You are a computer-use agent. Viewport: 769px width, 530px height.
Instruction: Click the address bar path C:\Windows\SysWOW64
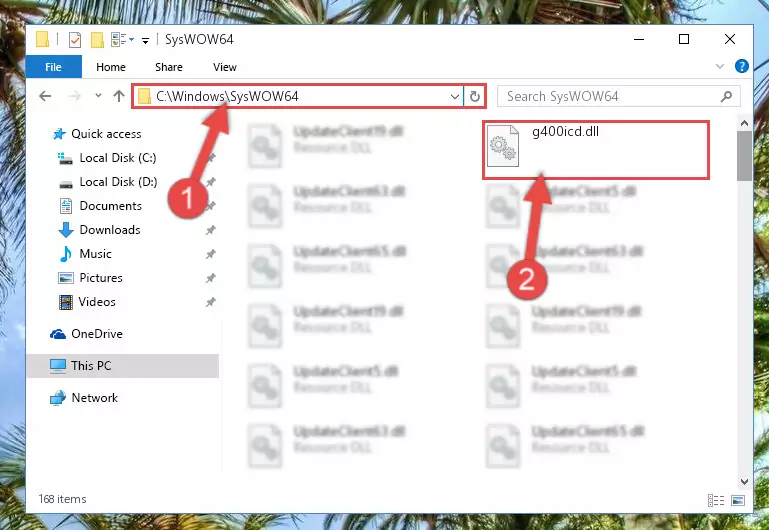tap(227, 96)
